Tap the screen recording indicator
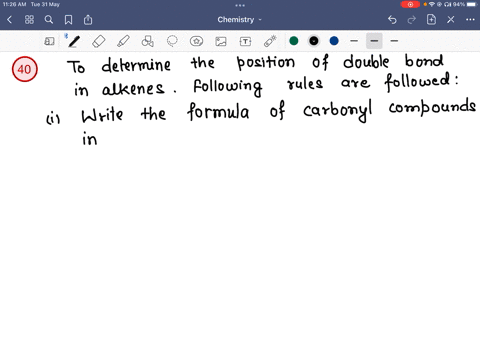 [410, 4]
